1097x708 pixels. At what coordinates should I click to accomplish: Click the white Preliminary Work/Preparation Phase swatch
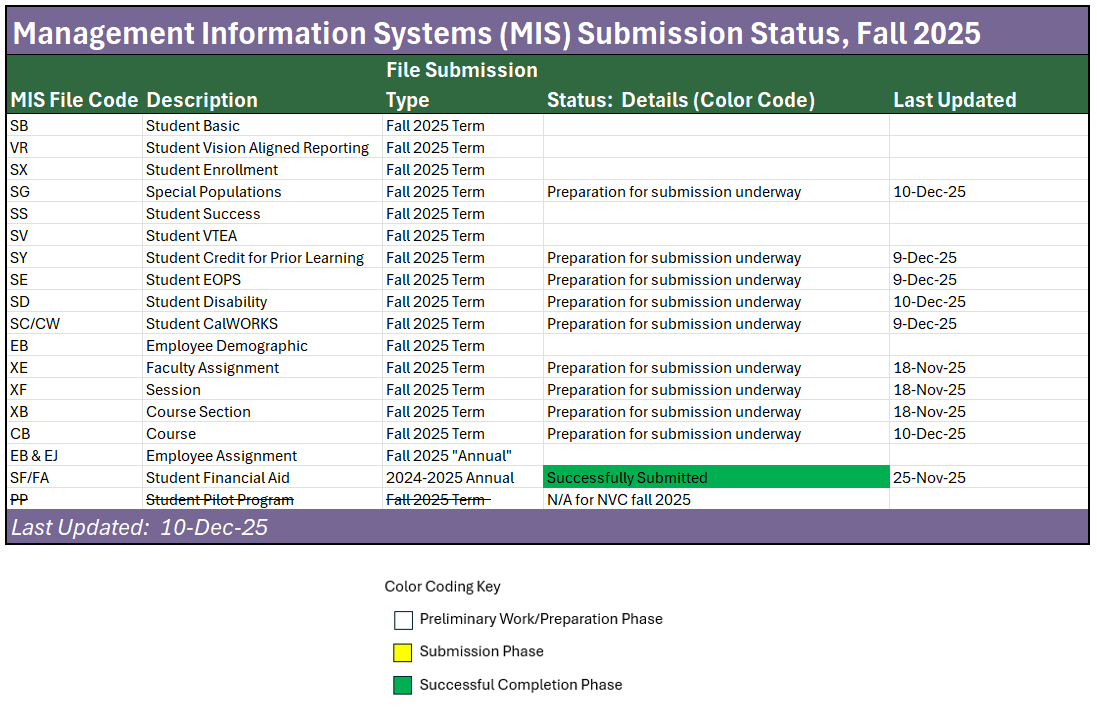point(403,620)
